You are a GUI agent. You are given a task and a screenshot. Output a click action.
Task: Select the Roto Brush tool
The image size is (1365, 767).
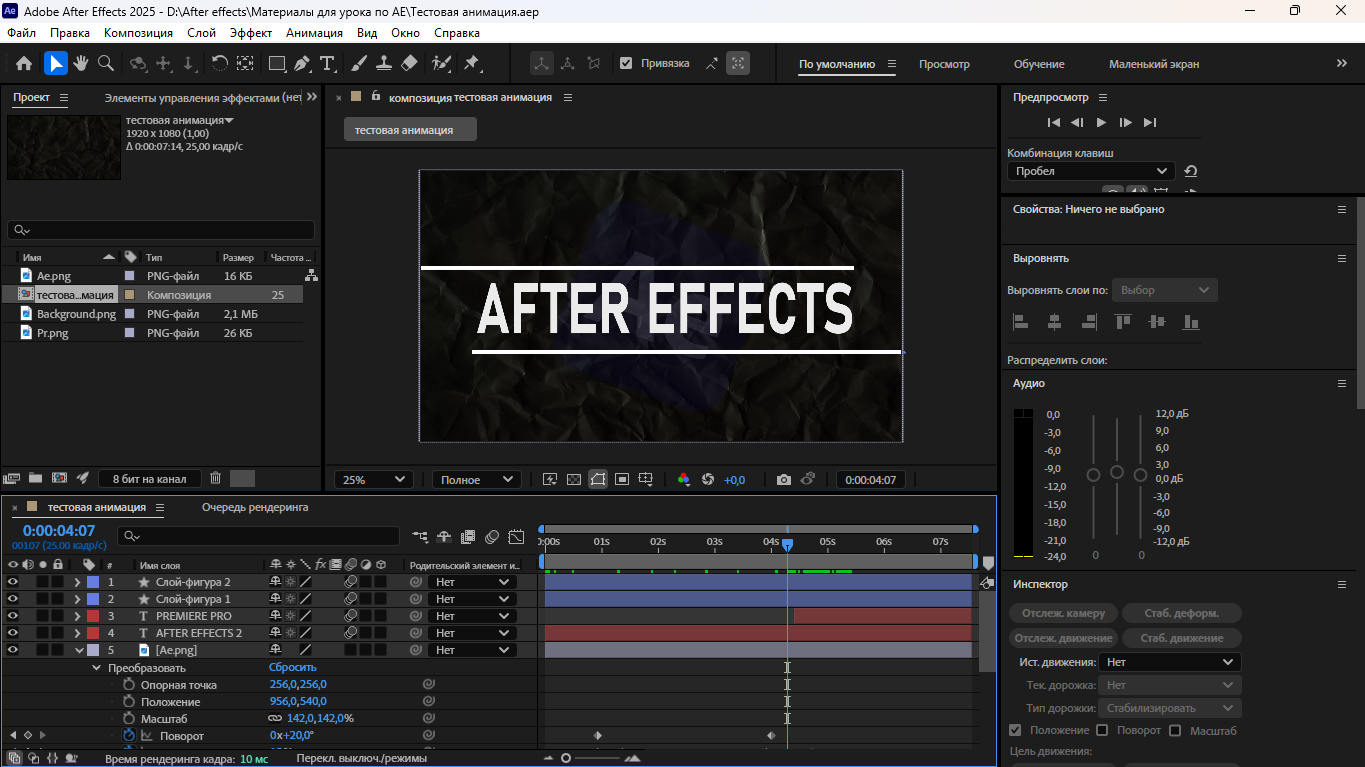click(x=441, y=63)
